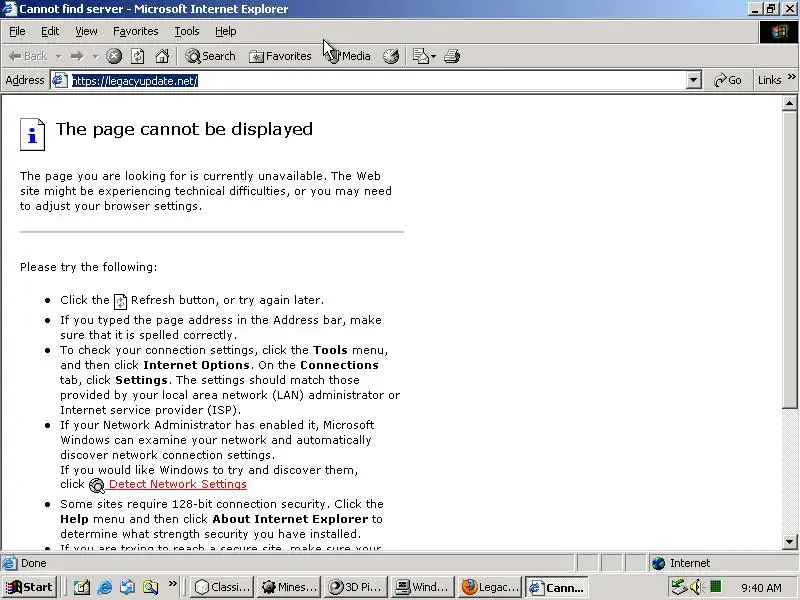
Task: Click the Print toolbar icon
Action: coord(452,56)
